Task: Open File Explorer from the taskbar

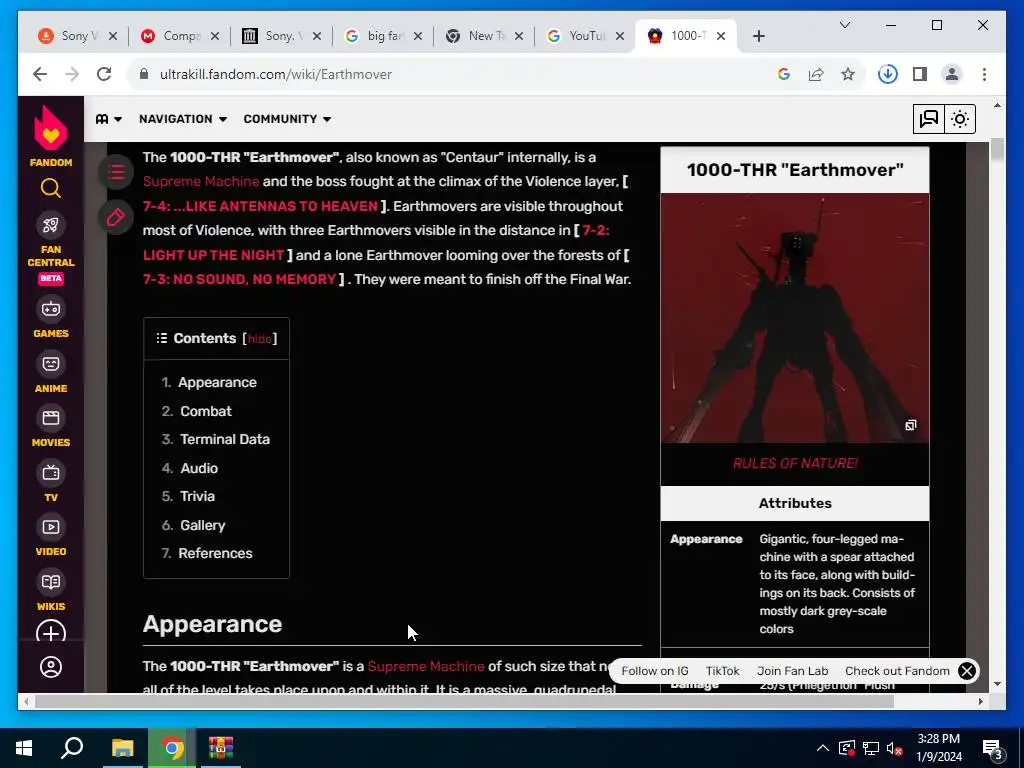Action: coord(122,748)
